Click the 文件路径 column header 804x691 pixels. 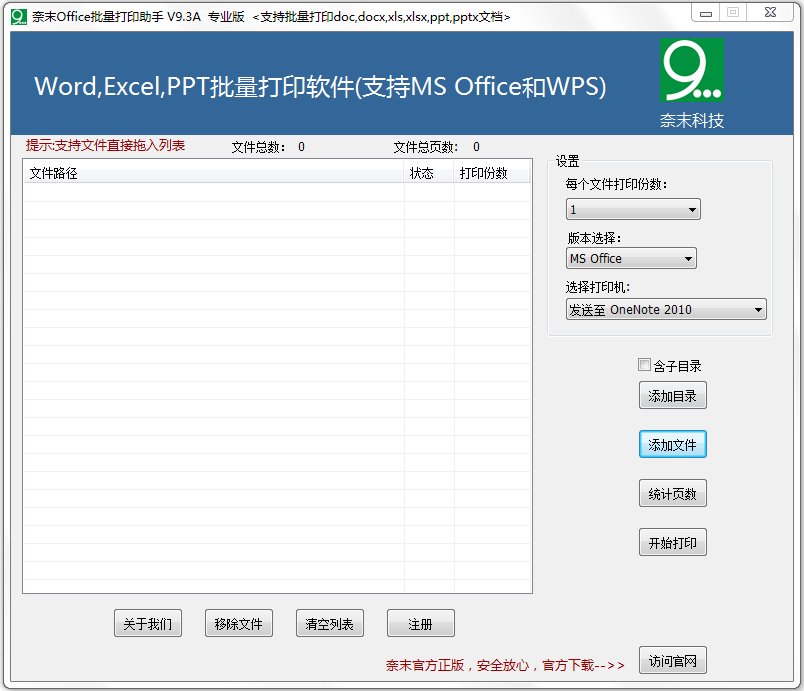214,173
